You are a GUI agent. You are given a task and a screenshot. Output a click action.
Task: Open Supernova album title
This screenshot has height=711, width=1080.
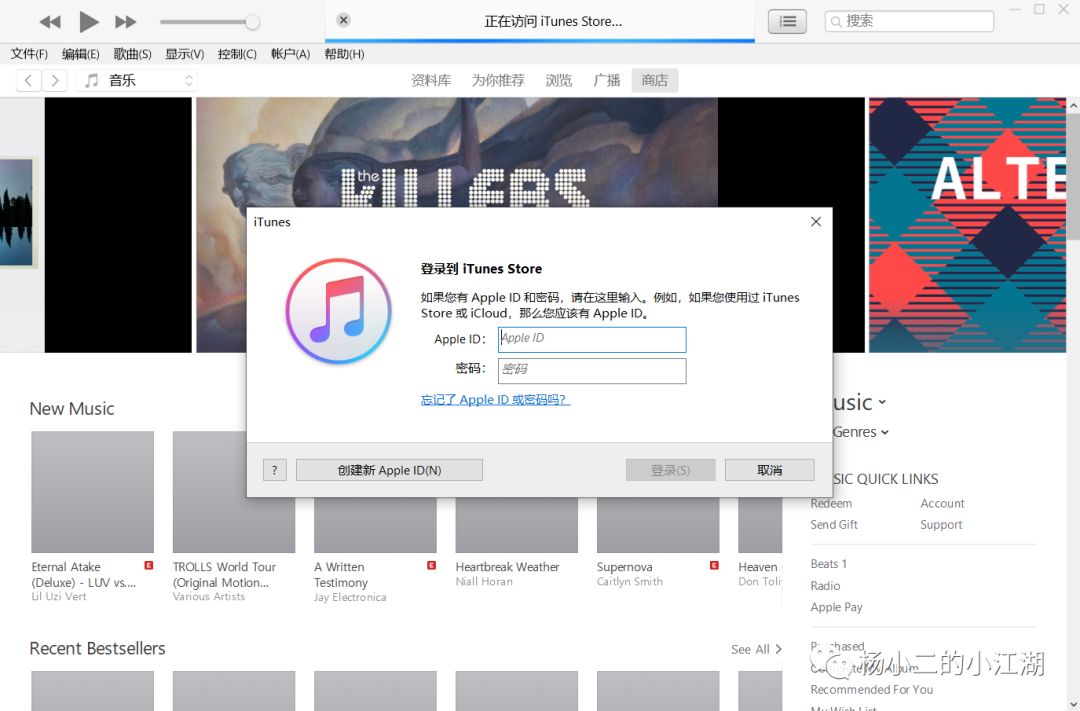tap(624, 566)
